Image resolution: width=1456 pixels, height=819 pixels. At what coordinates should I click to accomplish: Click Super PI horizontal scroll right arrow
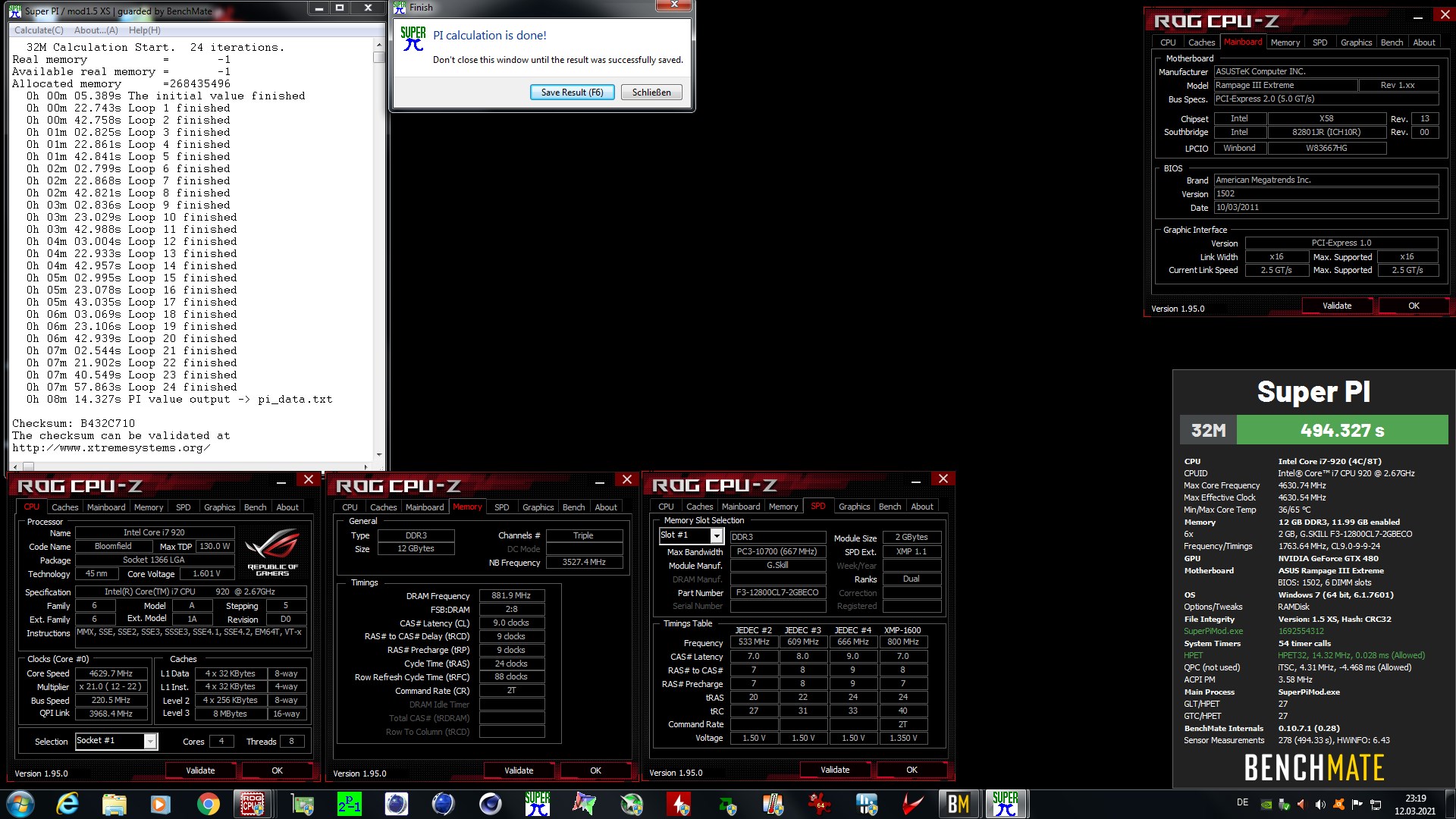(x=366, y=466)
